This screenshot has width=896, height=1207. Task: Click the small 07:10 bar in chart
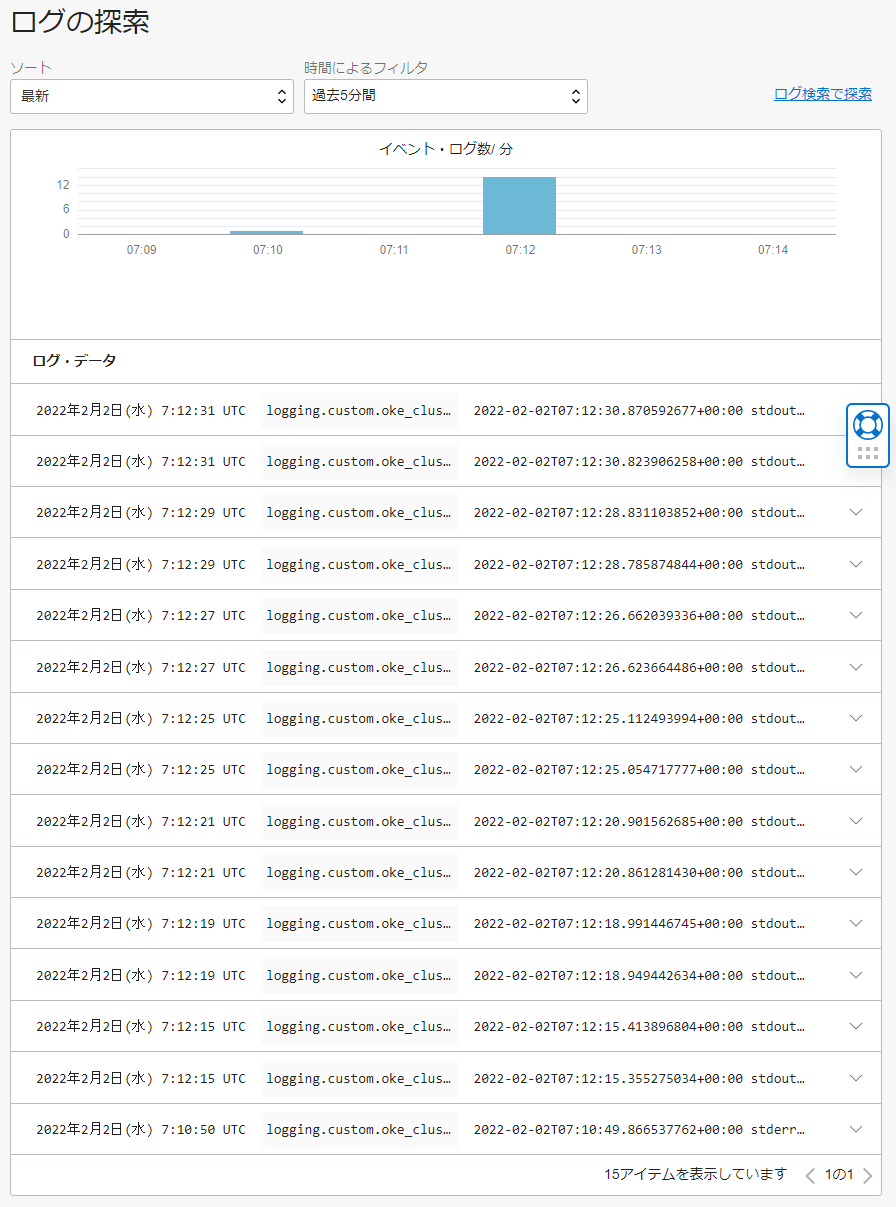(x=266, y=232)
